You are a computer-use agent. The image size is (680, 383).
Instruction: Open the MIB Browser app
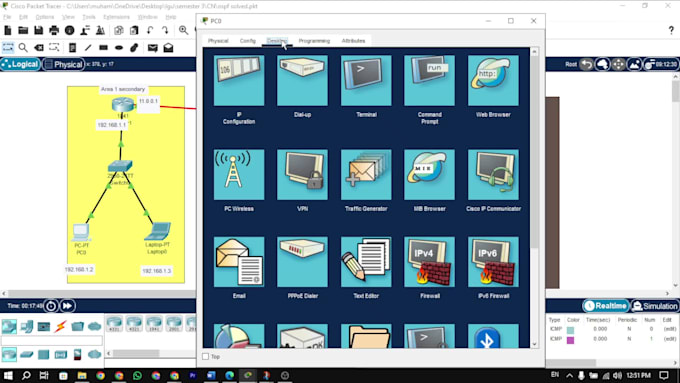[x=429, y=175]
